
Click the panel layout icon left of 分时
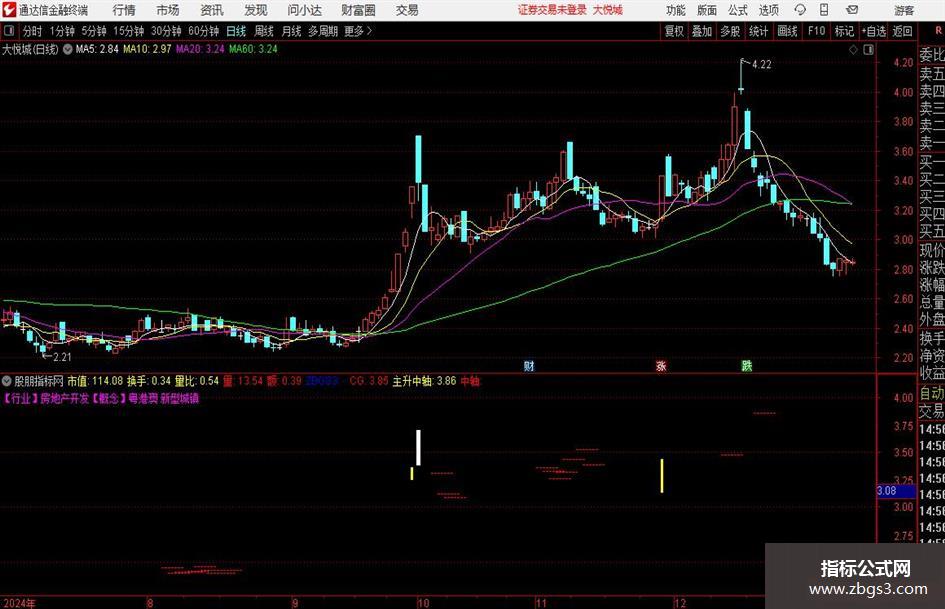point(9,31)
